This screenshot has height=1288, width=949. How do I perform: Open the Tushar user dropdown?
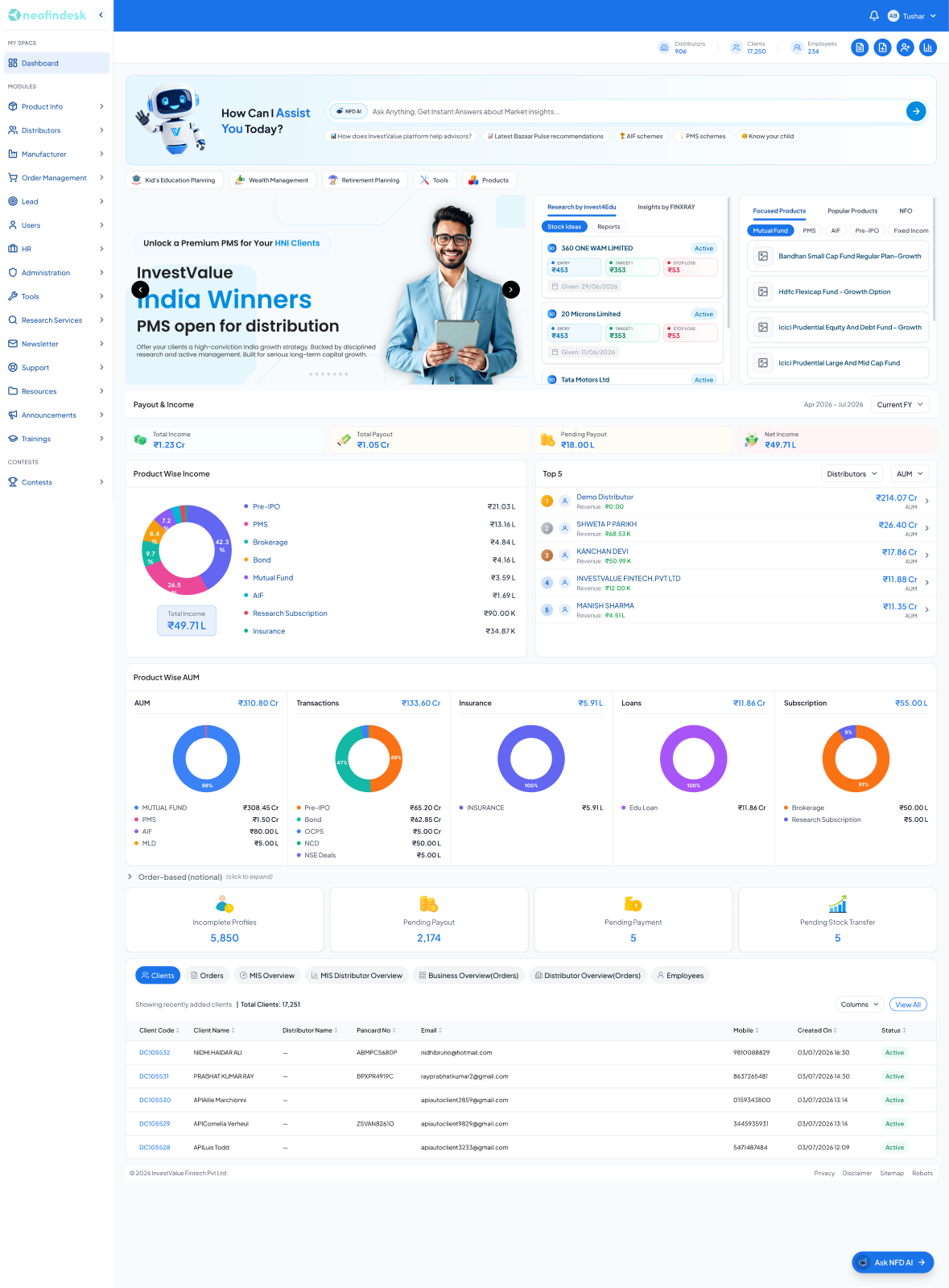(912, 16)
